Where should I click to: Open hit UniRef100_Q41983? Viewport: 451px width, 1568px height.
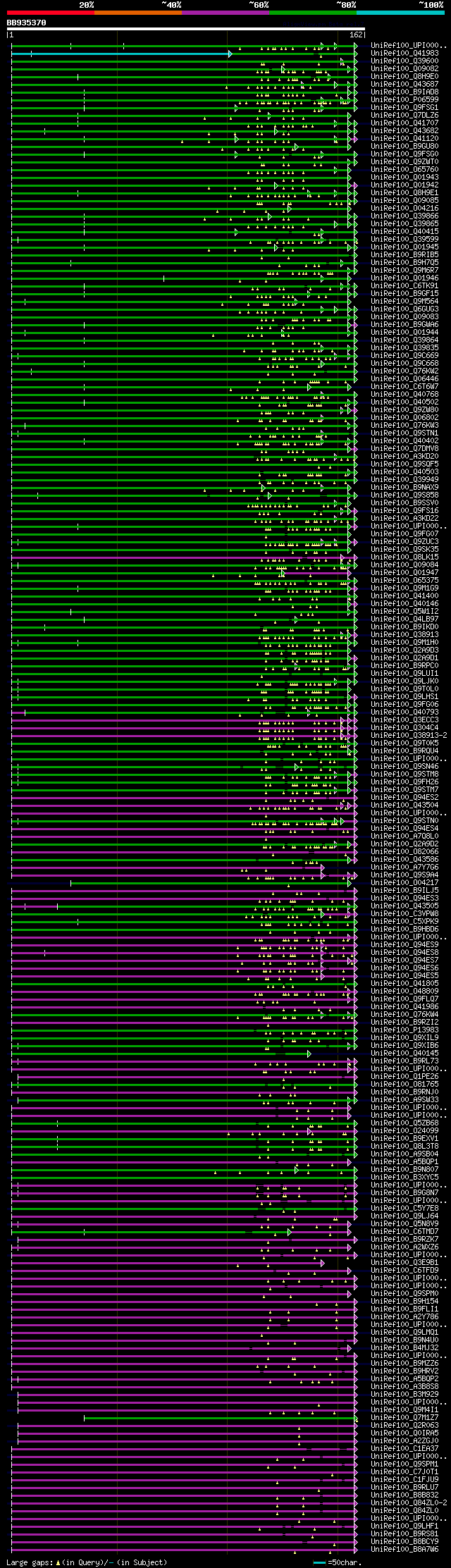click(404, 54)
